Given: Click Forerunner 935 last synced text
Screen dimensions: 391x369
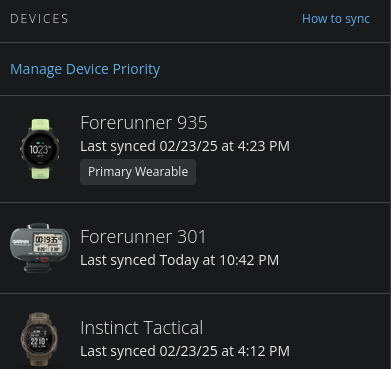Looking at the screenshot, I should [185, 146].
